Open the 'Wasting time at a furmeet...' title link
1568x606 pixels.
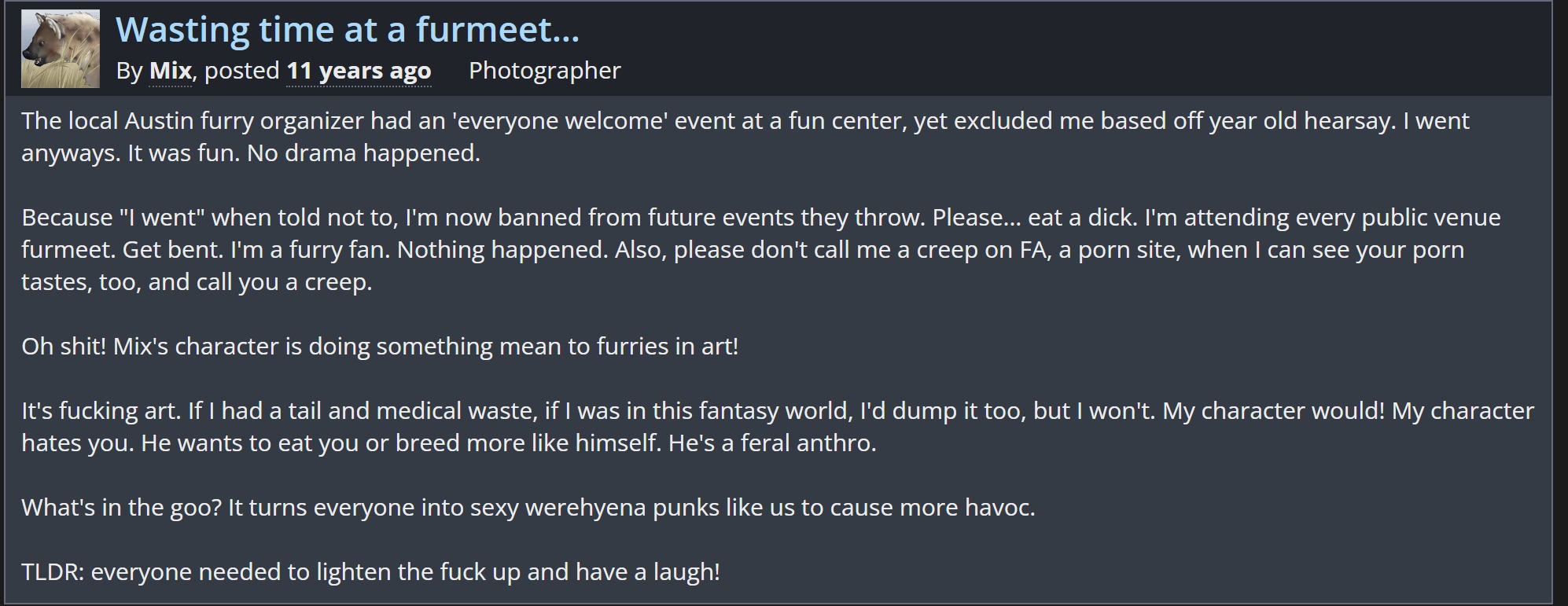pyautogui.click(x=348, y=30)
